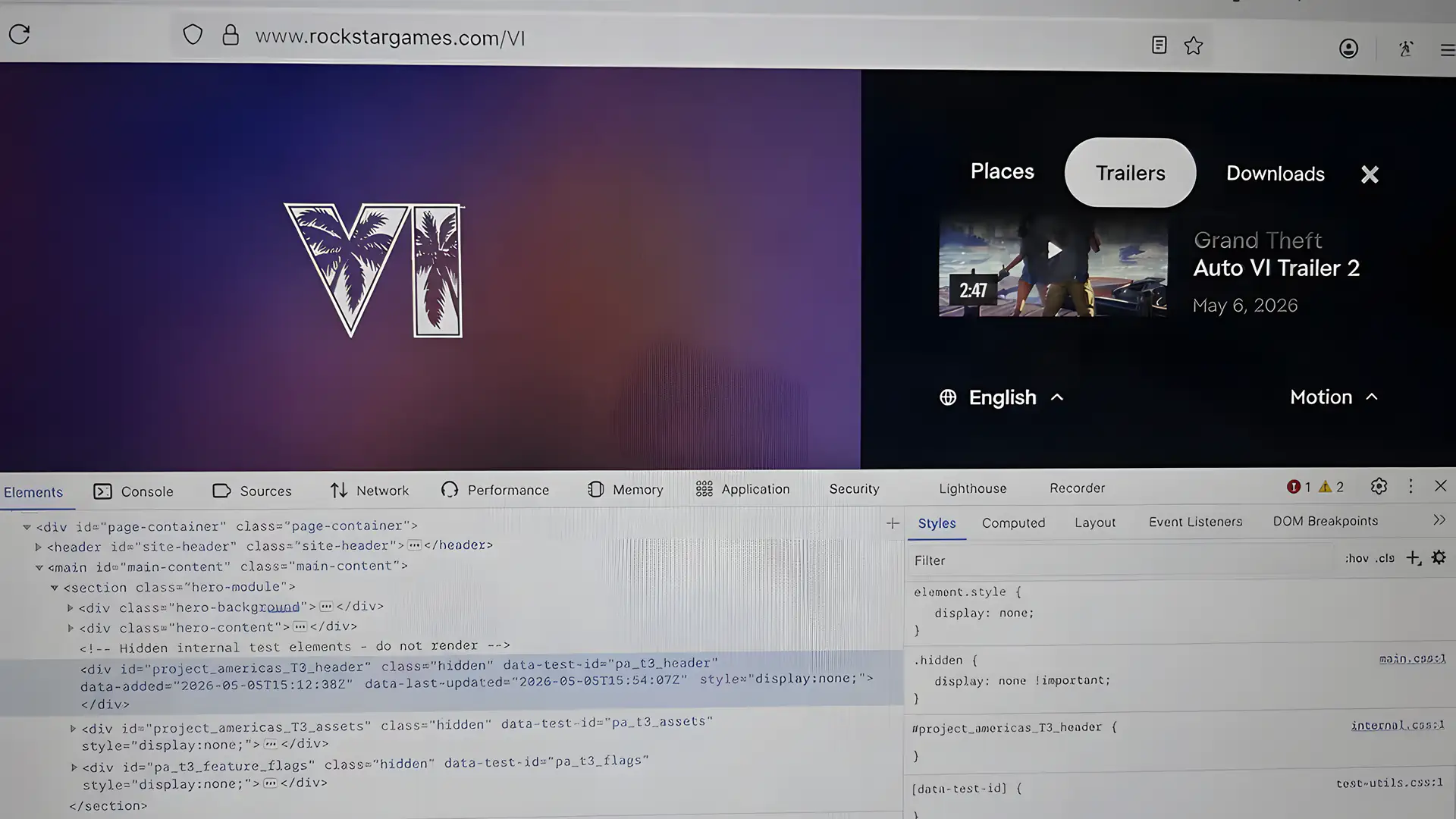This screenshot has height=819, width=1456.
Task: Toggle reader view icon in address bar
Action: tap(1159, 45)
